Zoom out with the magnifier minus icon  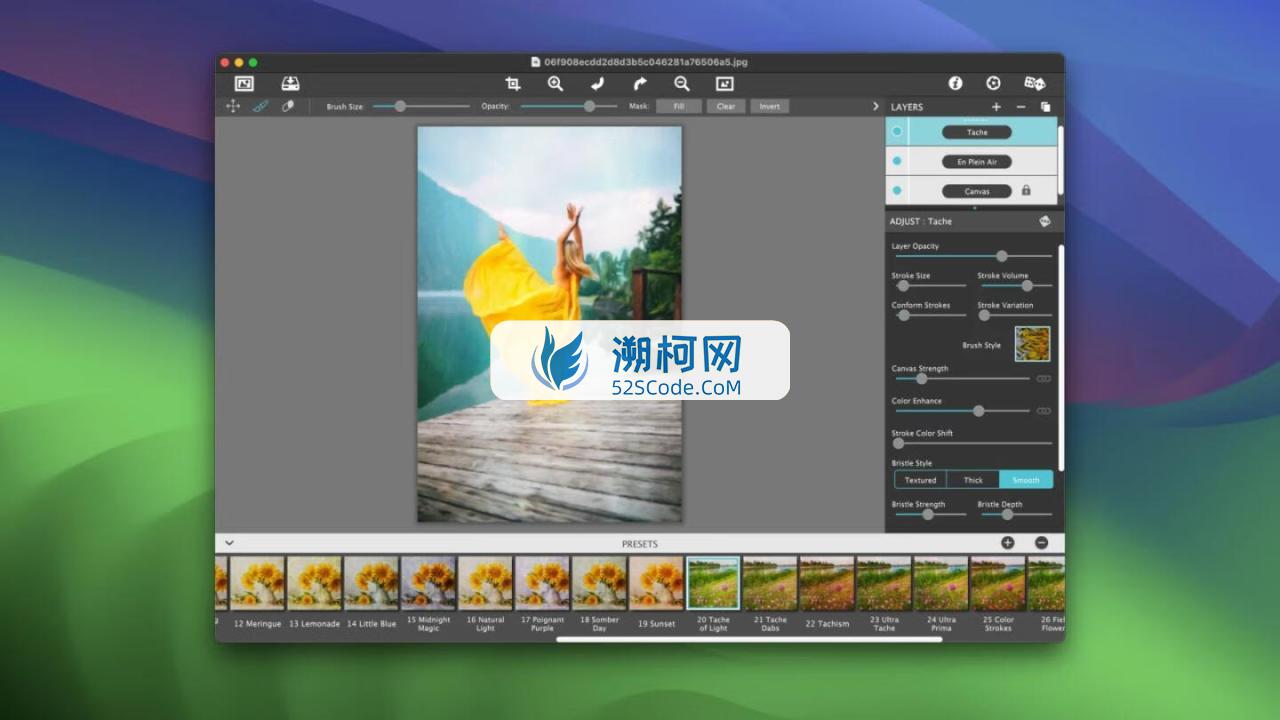click(682, 84)
